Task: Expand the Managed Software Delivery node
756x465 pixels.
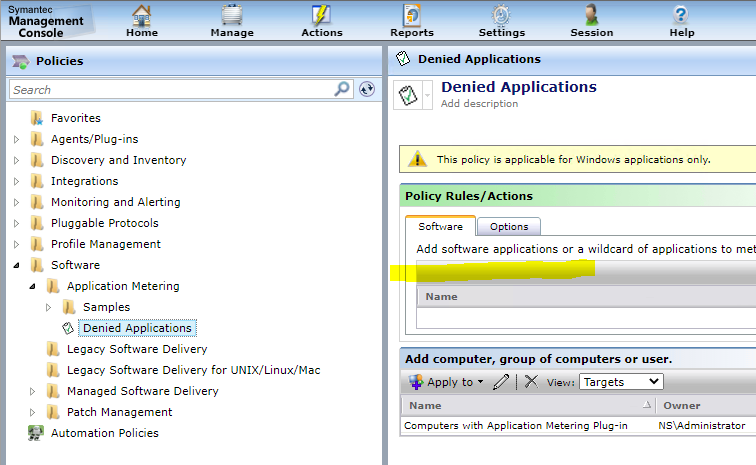Action: point(32,391)
